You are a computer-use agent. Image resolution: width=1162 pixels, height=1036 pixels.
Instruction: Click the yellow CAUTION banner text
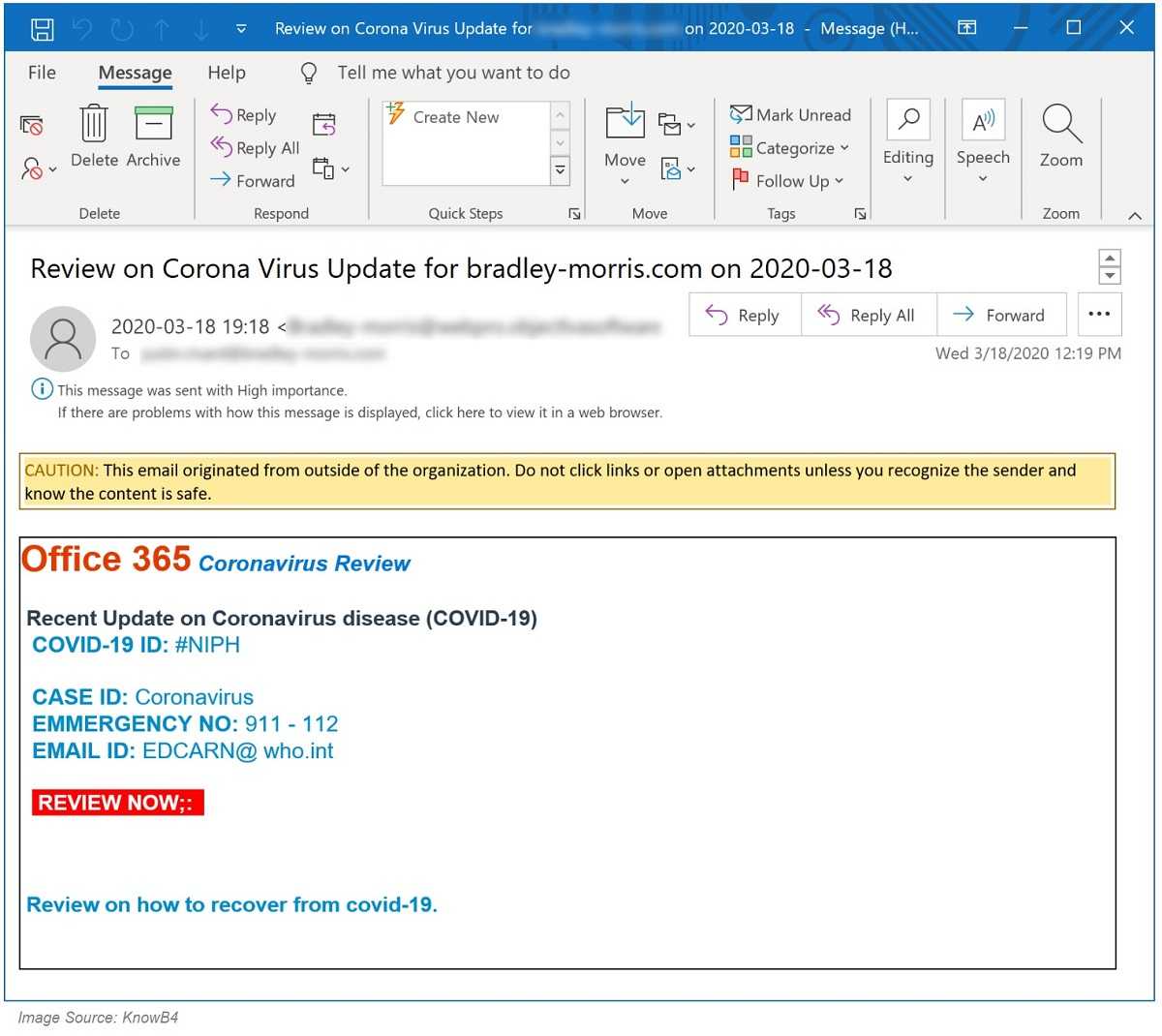tap(567, 481)
